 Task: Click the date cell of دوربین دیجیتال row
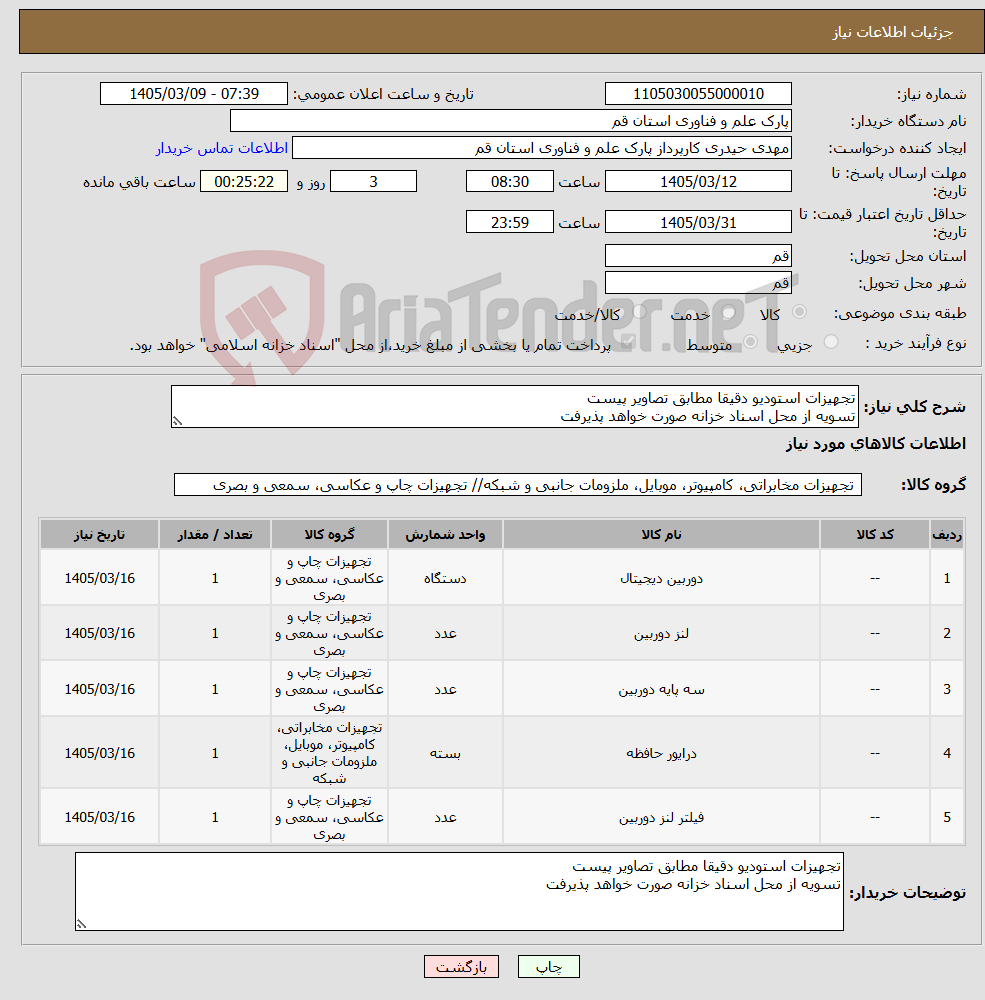pyautogui.click(x=100, y=578)
